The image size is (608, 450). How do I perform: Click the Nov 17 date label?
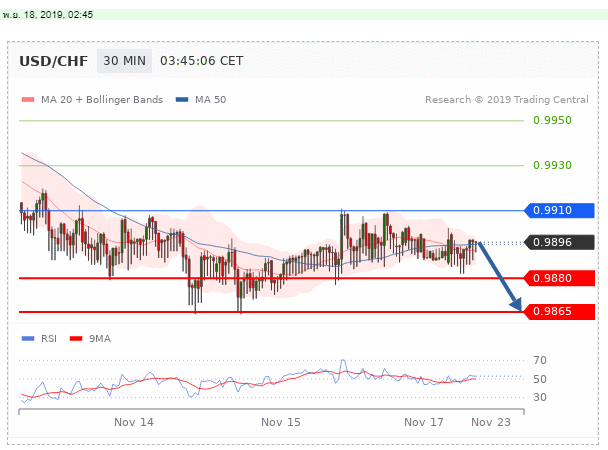point(424,422)
